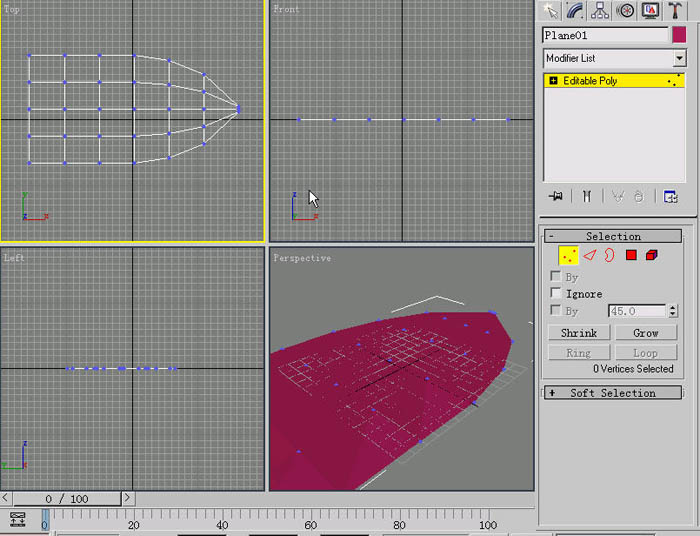700x536 pixels.
Task: Click Remove Modifier trash icon
Action: pyautogui.click(x=639, y=196)
